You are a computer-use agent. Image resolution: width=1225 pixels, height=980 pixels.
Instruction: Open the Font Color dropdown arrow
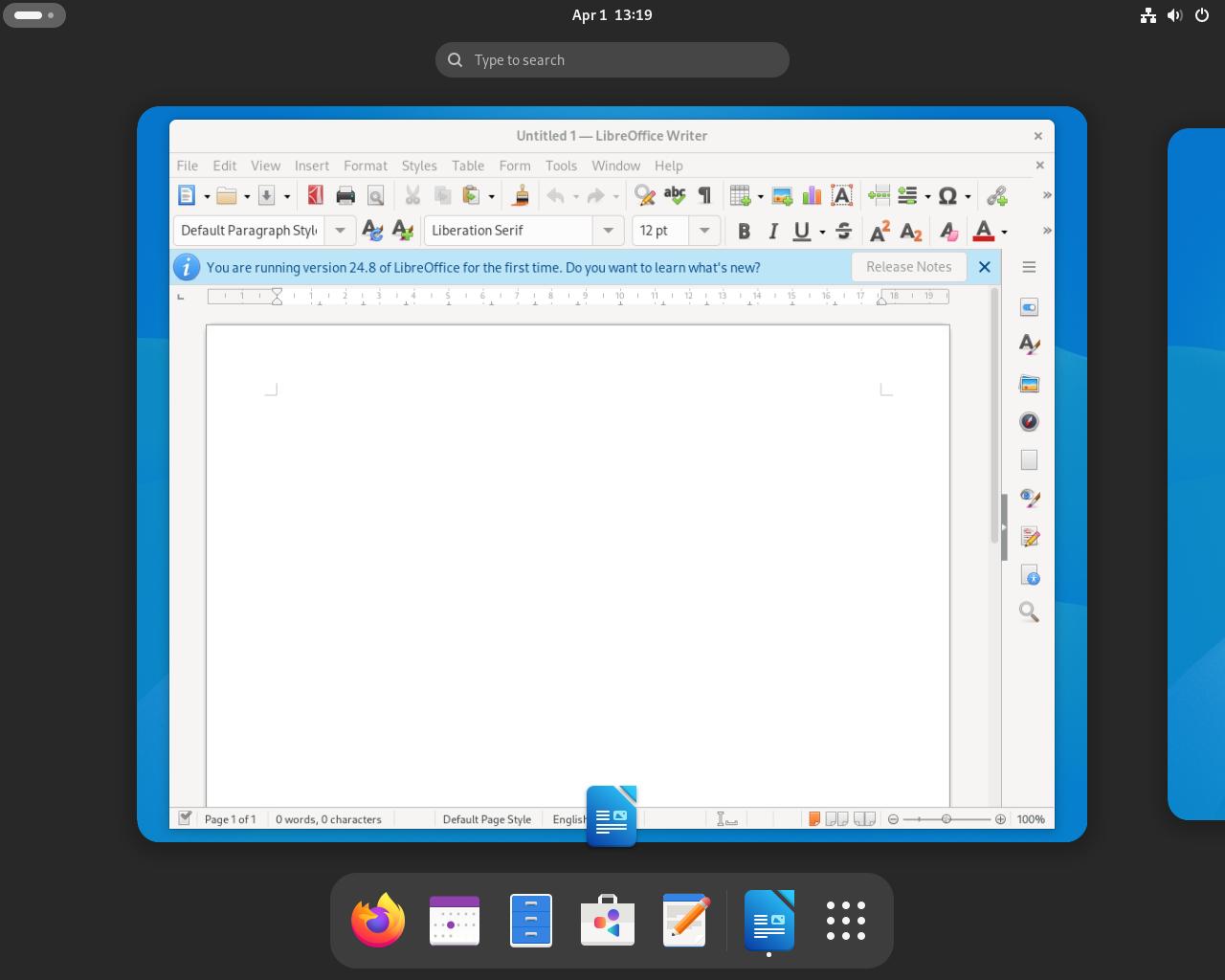pos(1004,232)
